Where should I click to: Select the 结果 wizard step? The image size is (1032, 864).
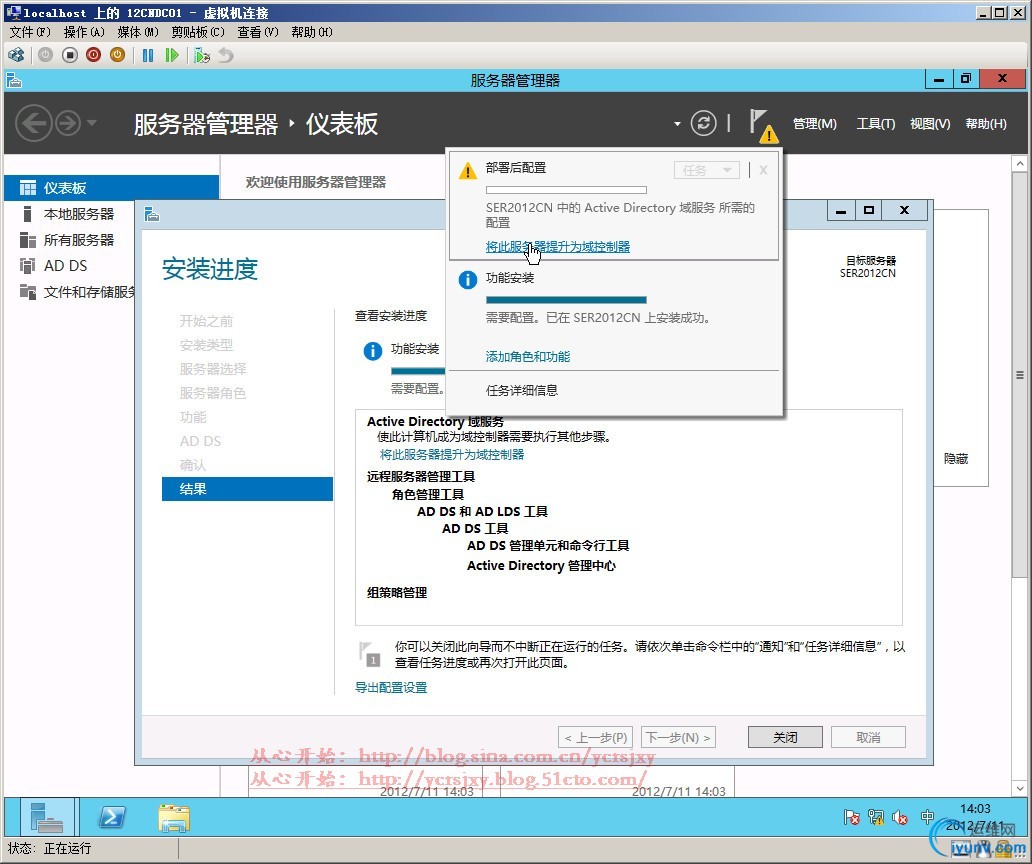click(x=247, y=489)
